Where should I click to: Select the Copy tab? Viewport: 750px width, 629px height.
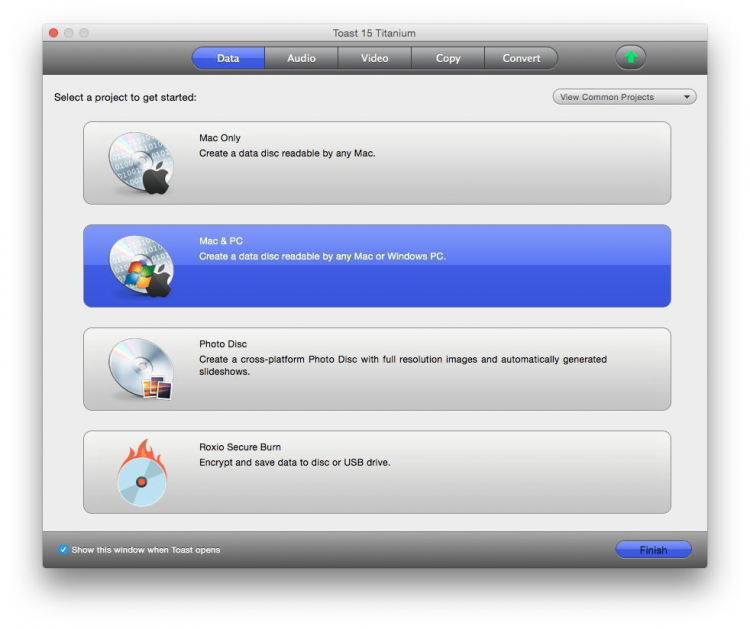448,58
